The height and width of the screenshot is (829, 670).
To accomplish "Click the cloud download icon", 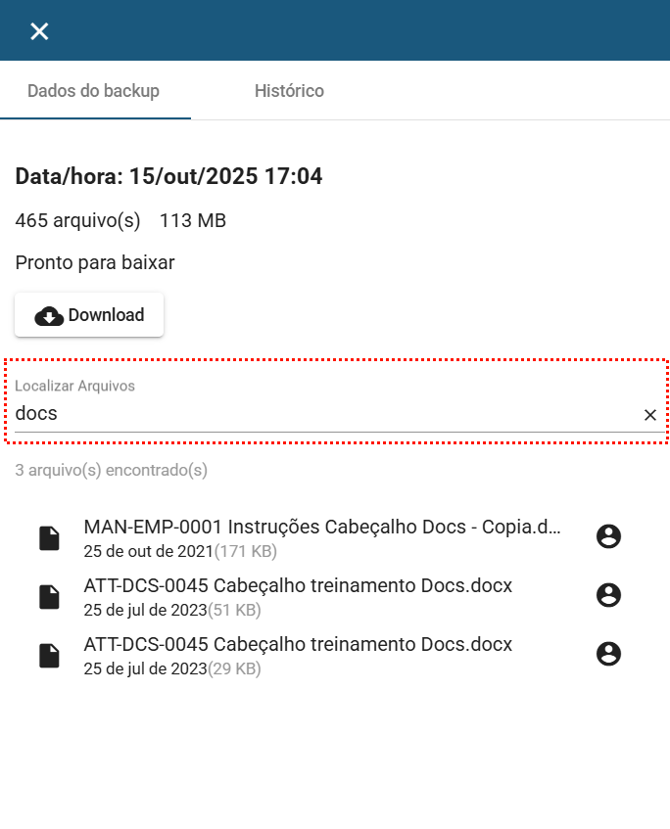I will pos(49,316).
